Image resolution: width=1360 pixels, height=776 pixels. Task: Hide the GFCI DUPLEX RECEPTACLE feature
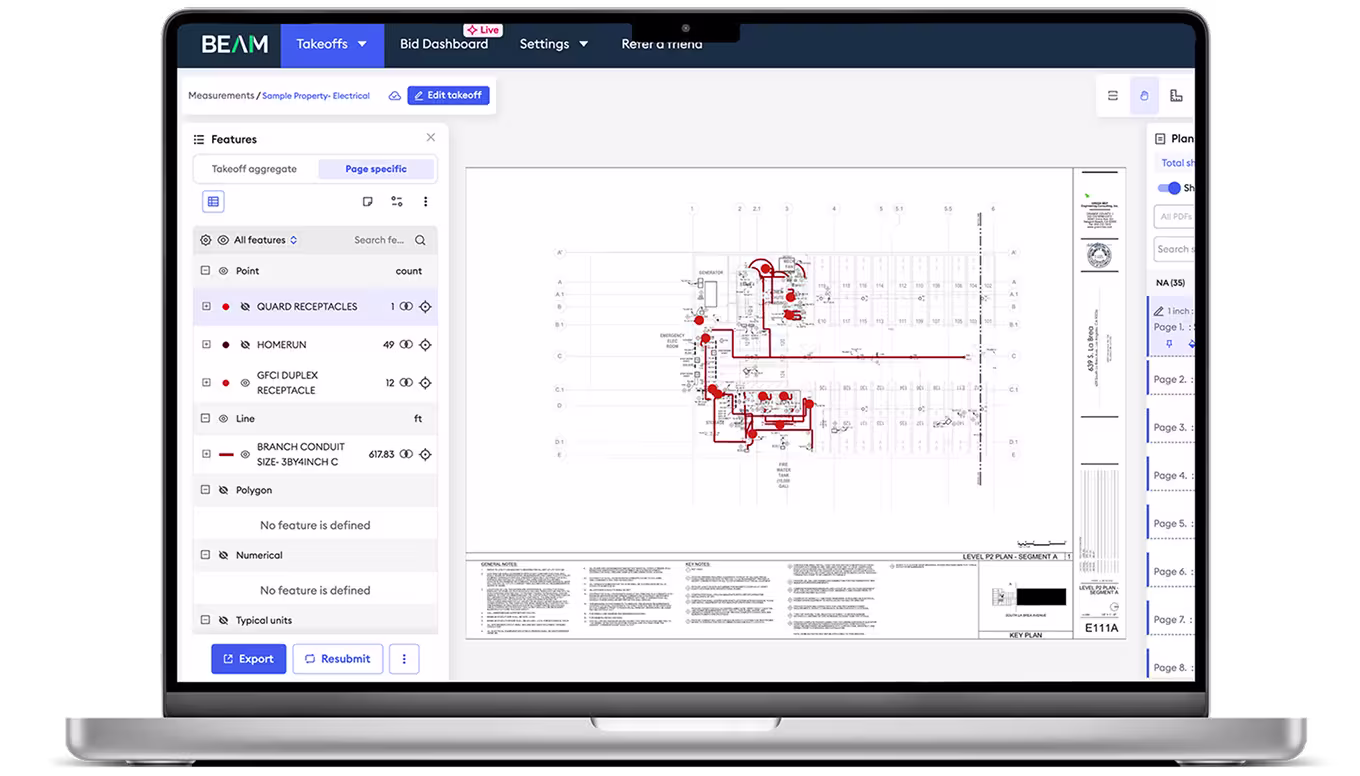[245, 383]
